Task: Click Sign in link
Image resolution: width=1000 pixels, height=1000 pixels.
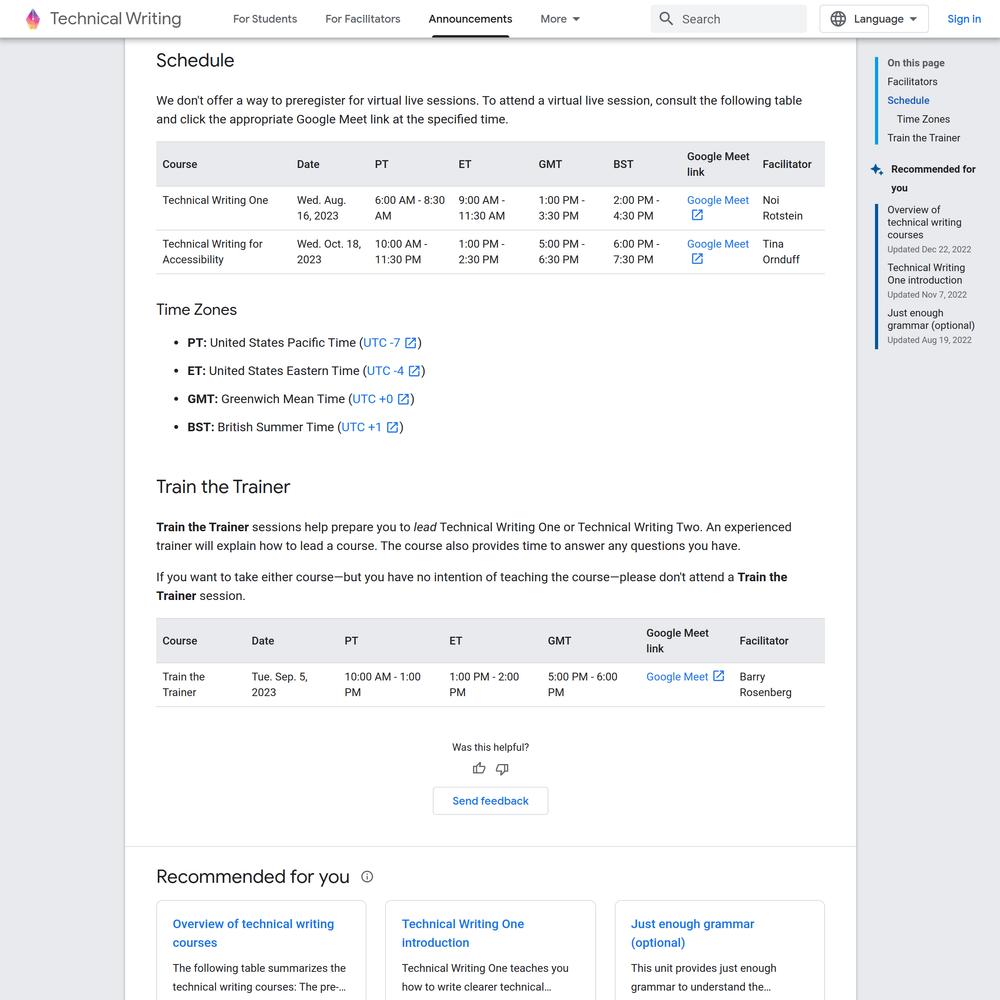Action: [964, 19]
